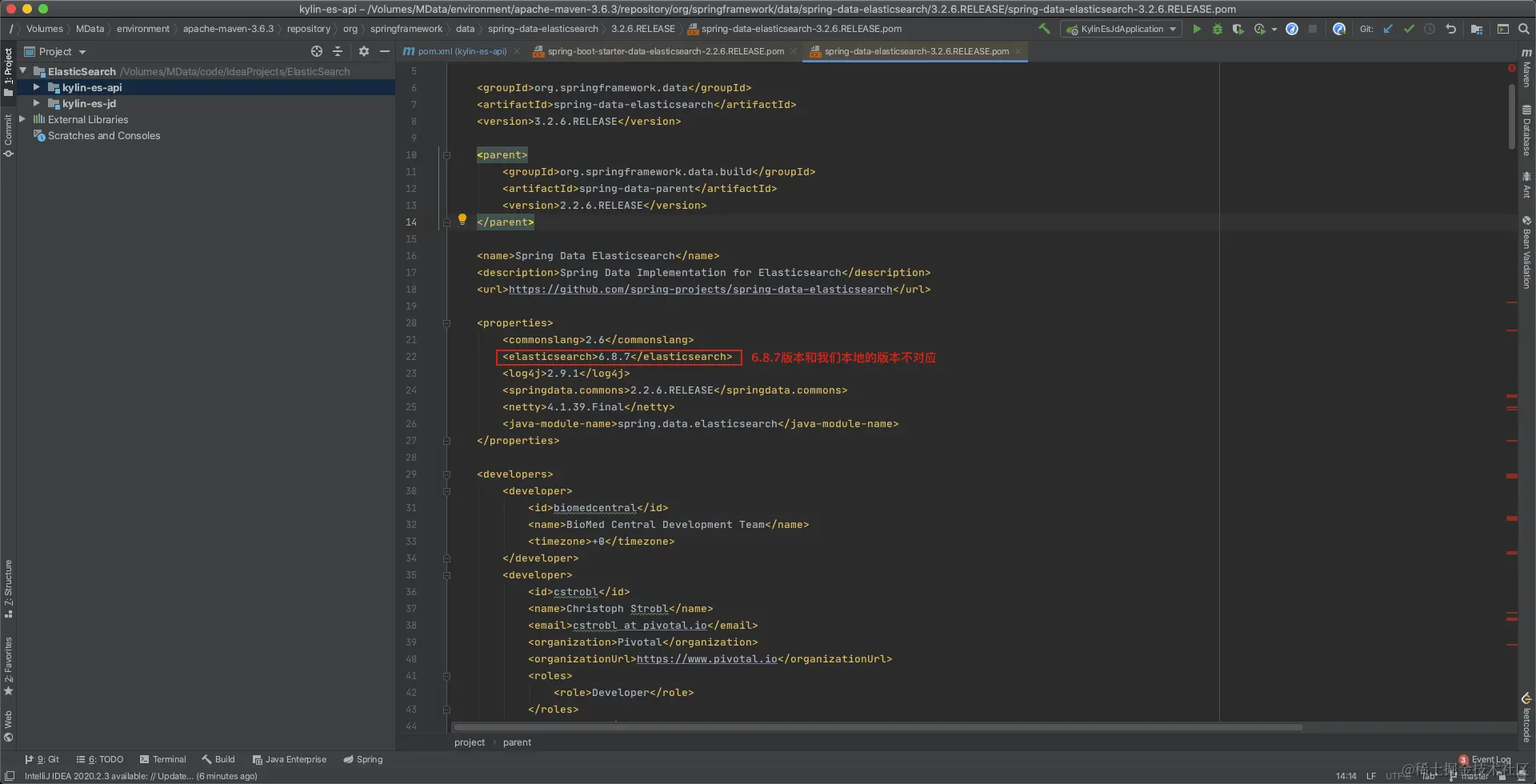Click the grey Stop square icon
Viewport: 1536px width, 784px height.
[x=1313, y=29]
